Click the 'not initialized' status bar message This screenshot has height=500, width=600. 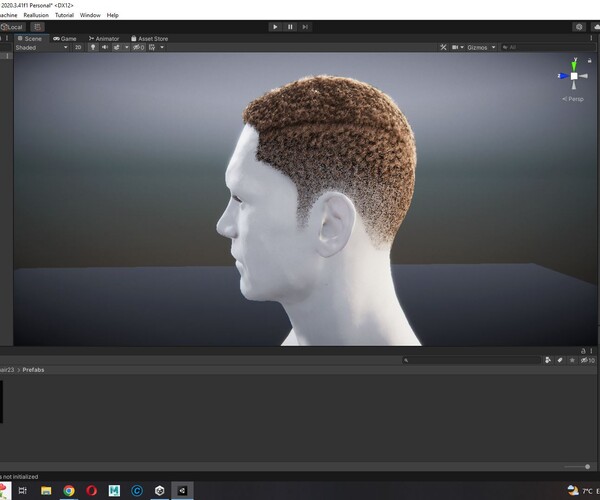point(19,477)
